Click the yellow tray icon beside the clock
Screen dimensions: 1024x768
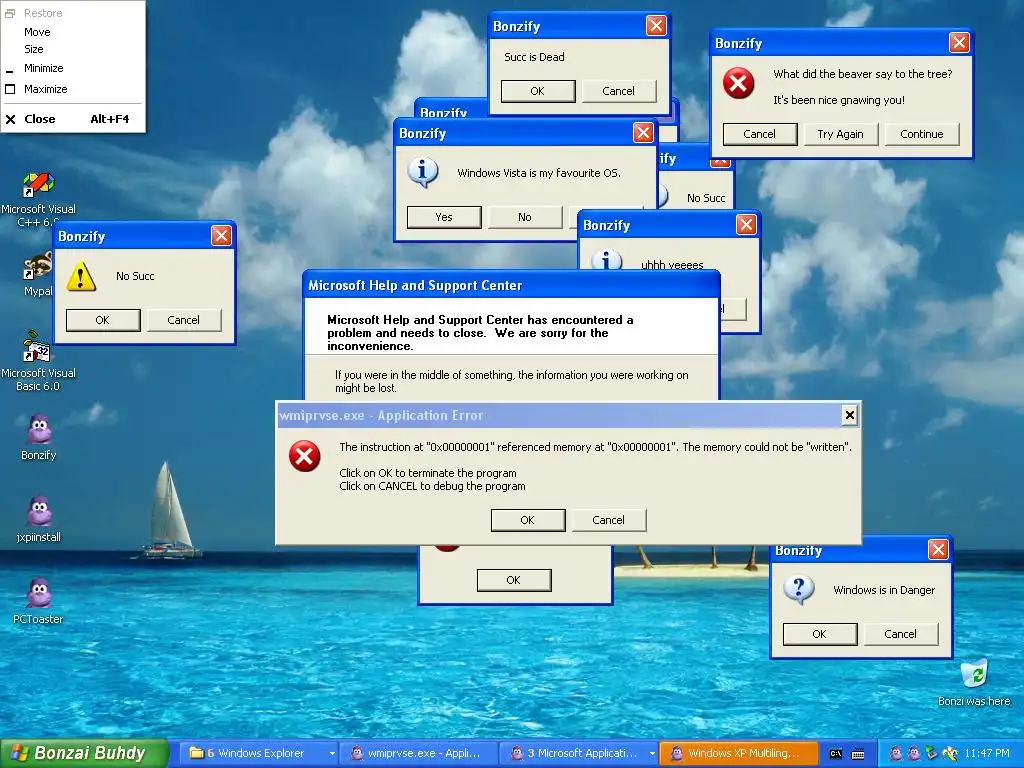coord(950,754)
